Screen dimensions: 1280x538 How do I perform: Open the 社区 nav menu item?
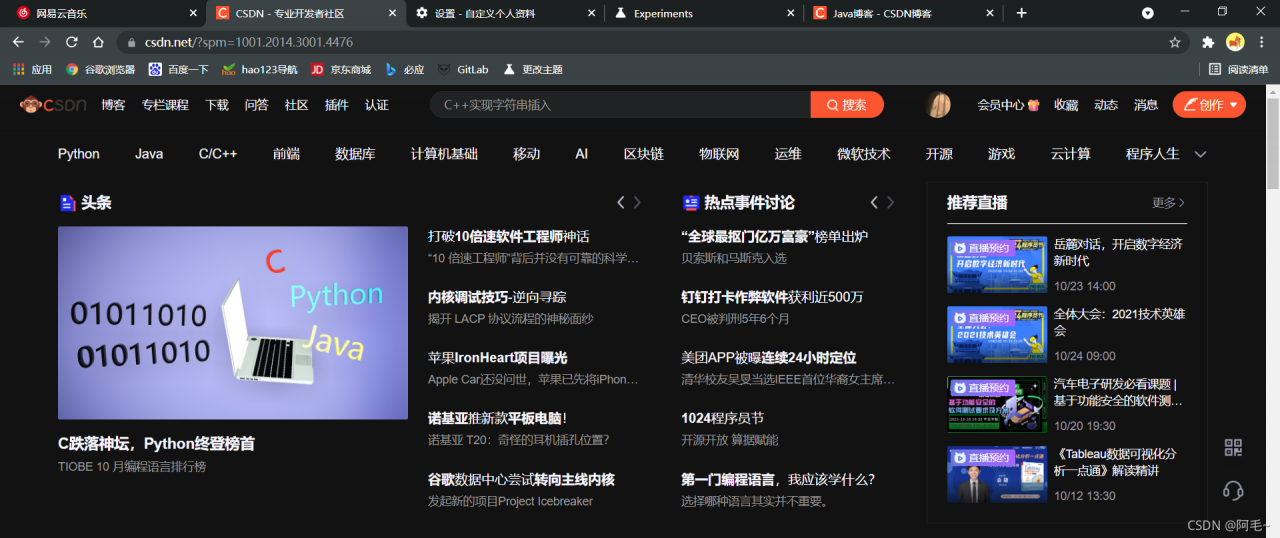pos(296,104)
